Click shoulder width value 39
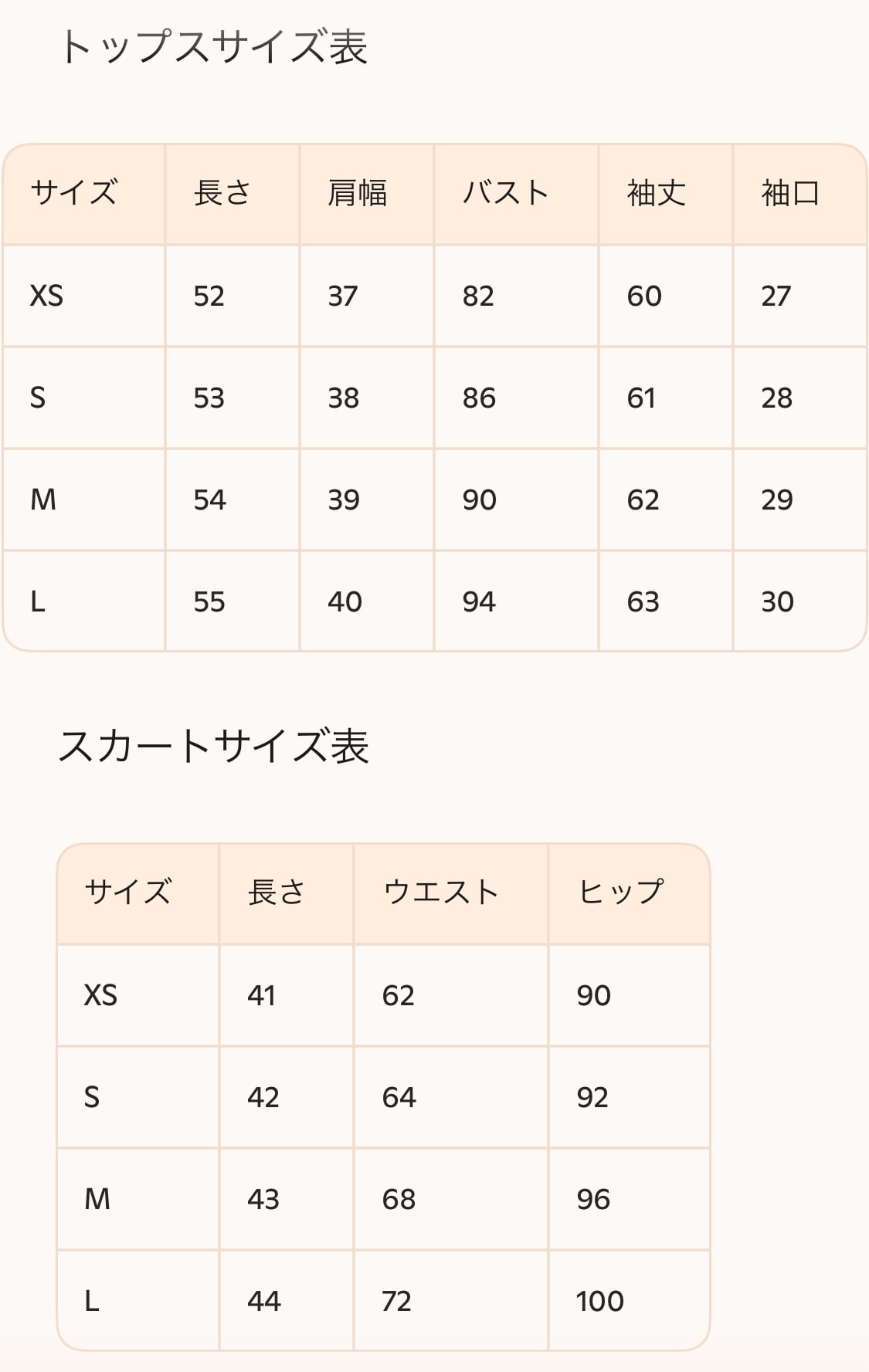The height and width of the screenshot is (1372, 869). (344, 500)
